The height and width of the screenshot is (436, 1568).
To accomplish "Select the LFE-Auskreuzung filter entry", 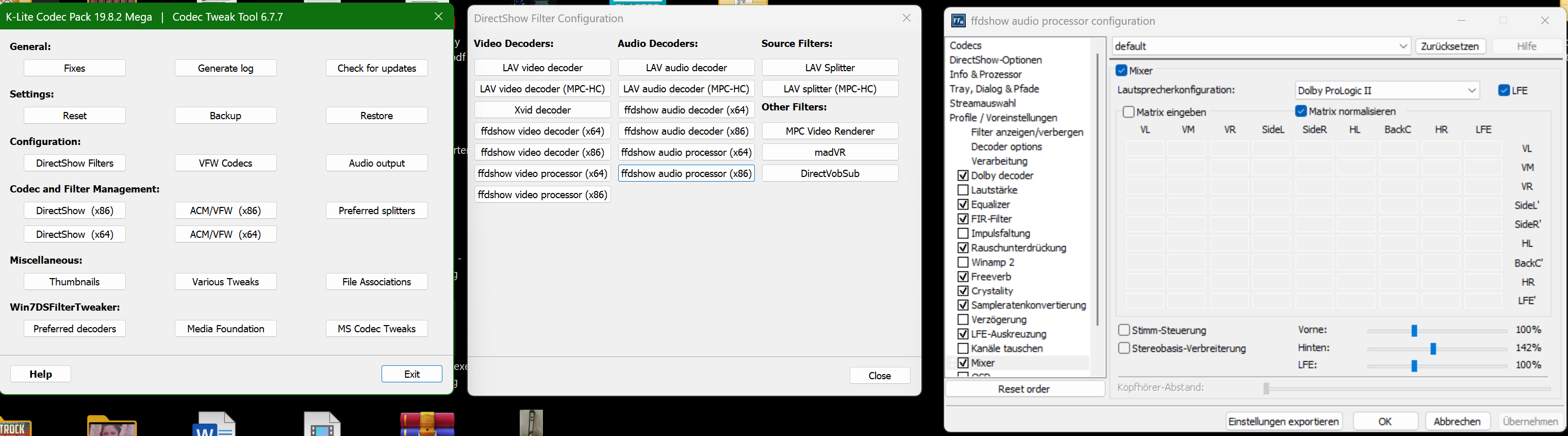I will coord(1009,334).
